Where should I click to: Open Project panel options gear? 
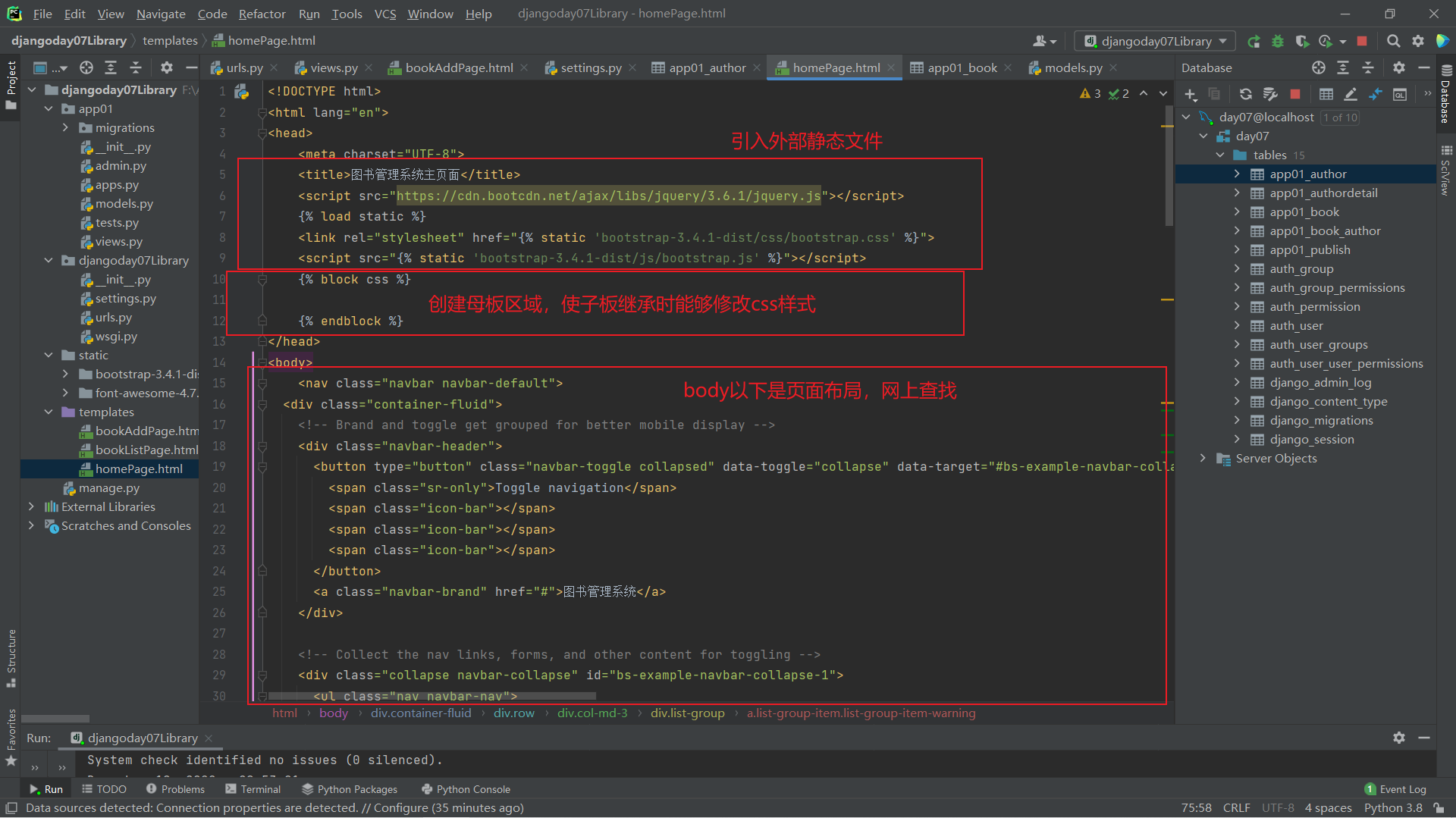click(167, 68)
